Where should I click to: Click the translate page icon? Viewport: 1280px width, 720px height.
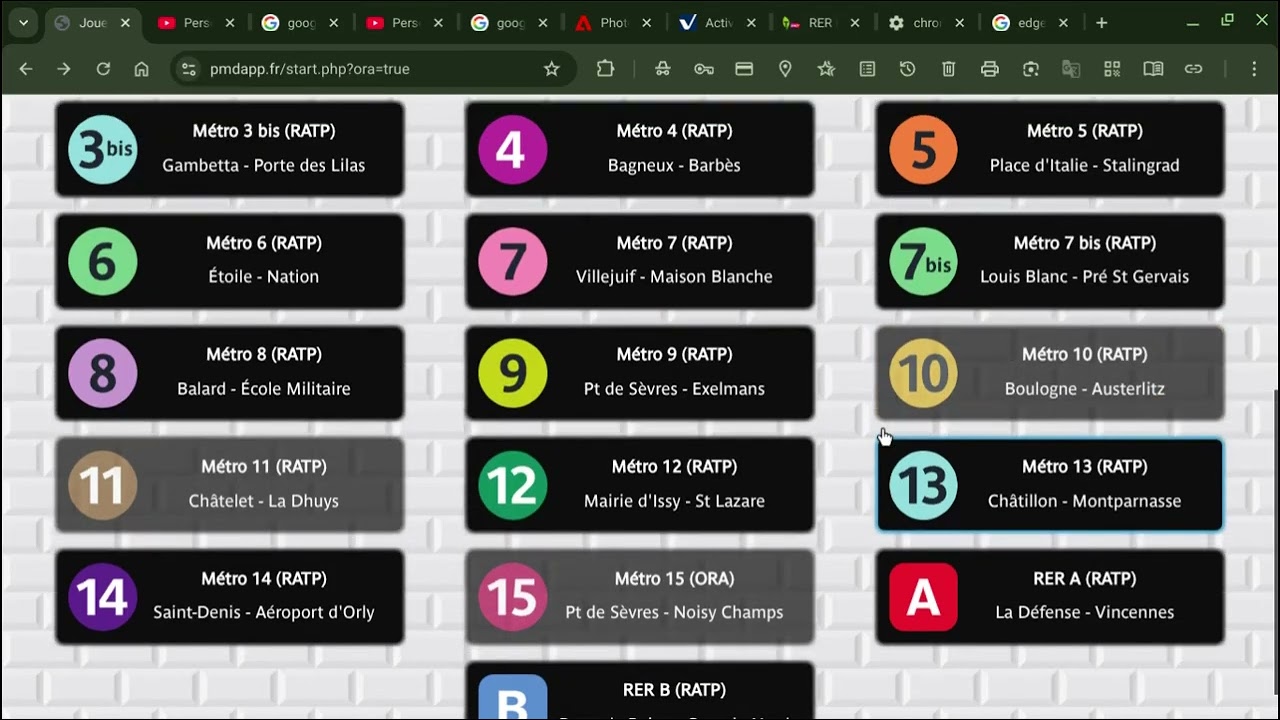(x=1071, y=69)
